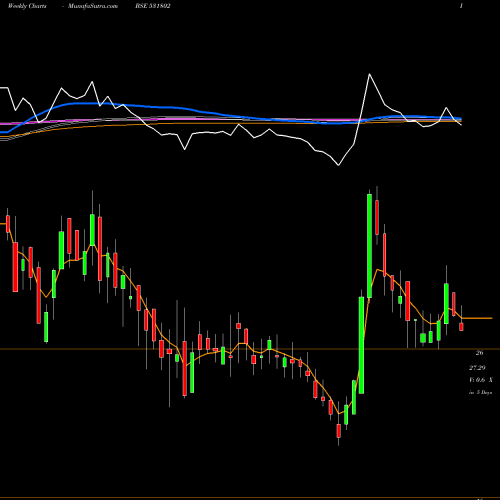500x500 pixels.
Task: Click the highest white indicator line peak
Action: coord(369,74)
